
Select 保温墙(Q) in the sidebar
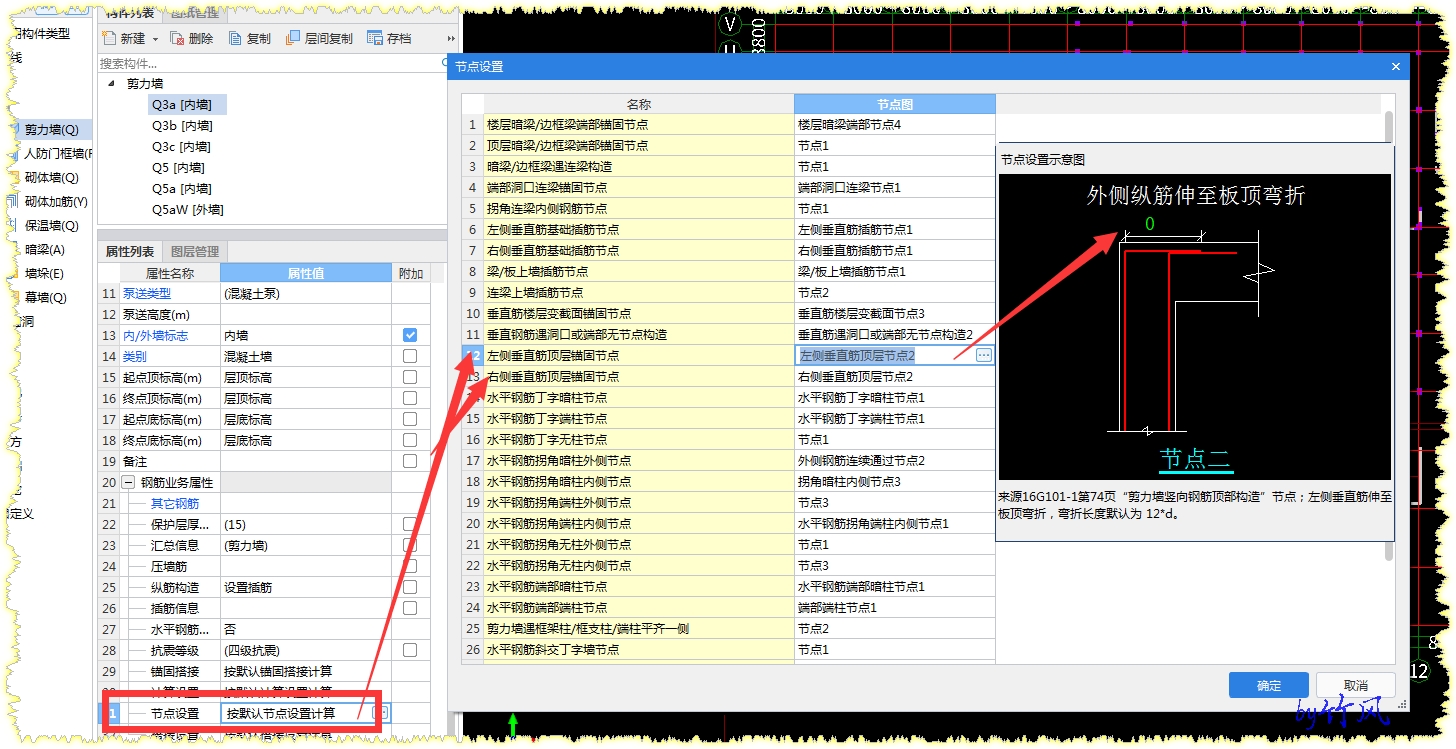coord(51,226)
